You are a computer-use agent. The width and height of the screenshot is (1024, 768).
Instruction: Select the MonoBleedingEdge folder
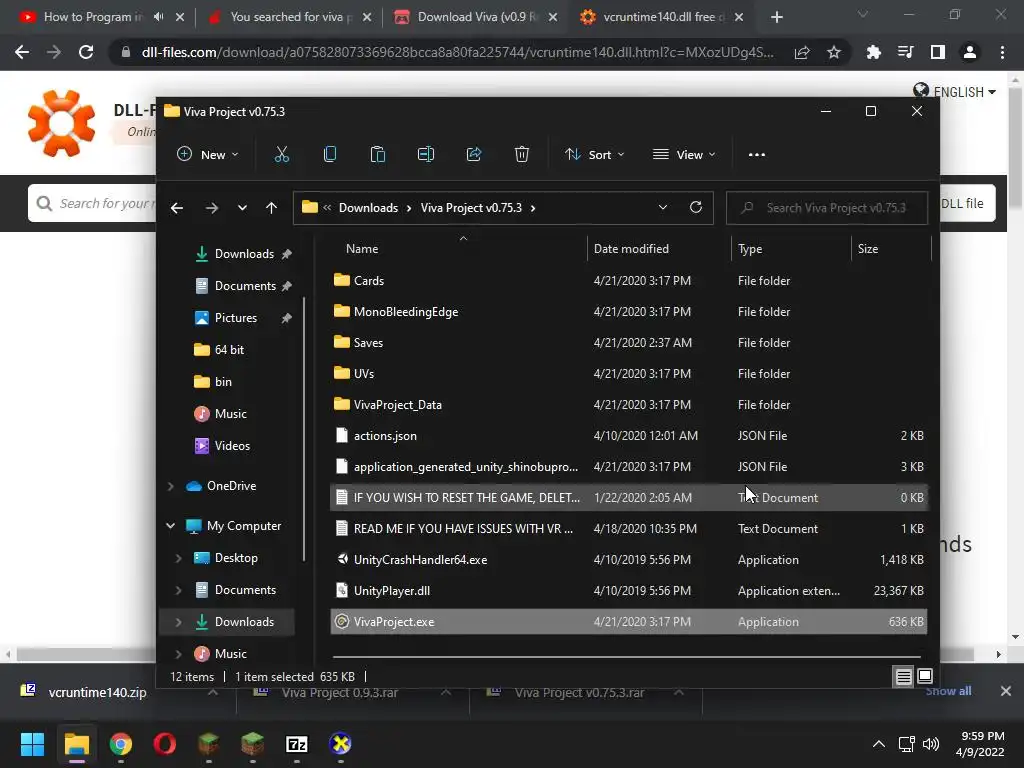click(x=628, y=312)
